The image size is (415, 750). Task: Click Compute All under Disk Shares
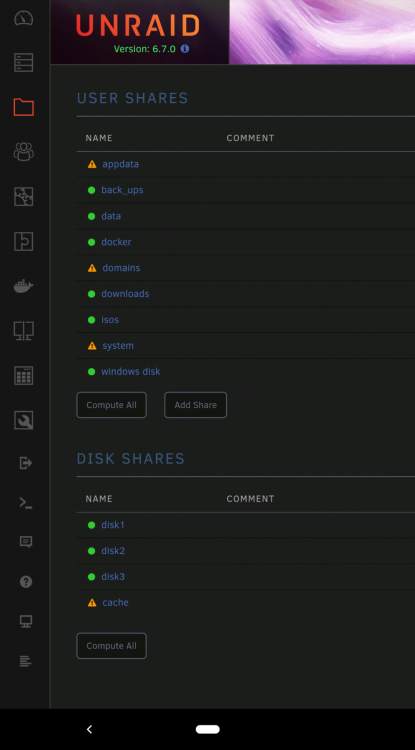pyautogui.click(x=111, y=646)
